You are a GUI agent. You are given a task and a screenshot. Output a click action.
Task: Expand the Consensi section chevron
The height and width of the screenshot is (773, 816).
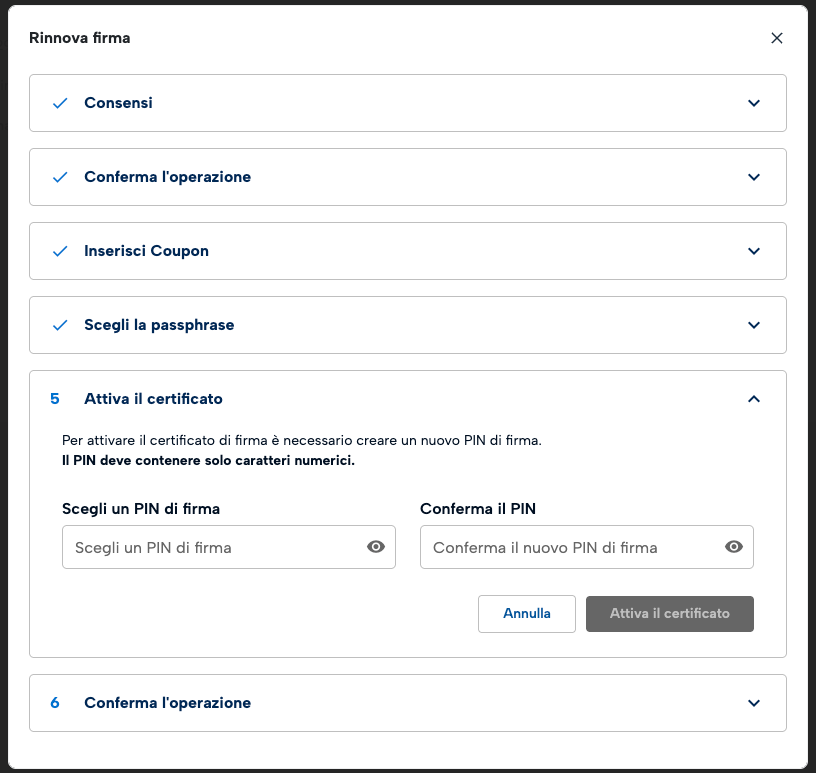click(x=754, y=103)
